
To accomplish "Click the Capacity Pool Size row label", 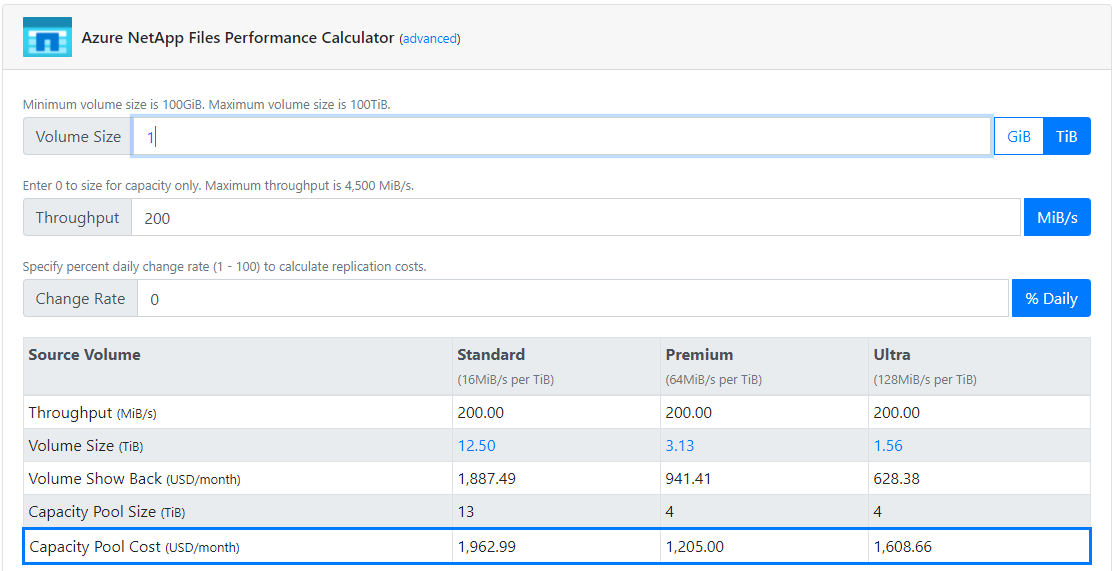I will pyautogui.click(x=107, y=512).
